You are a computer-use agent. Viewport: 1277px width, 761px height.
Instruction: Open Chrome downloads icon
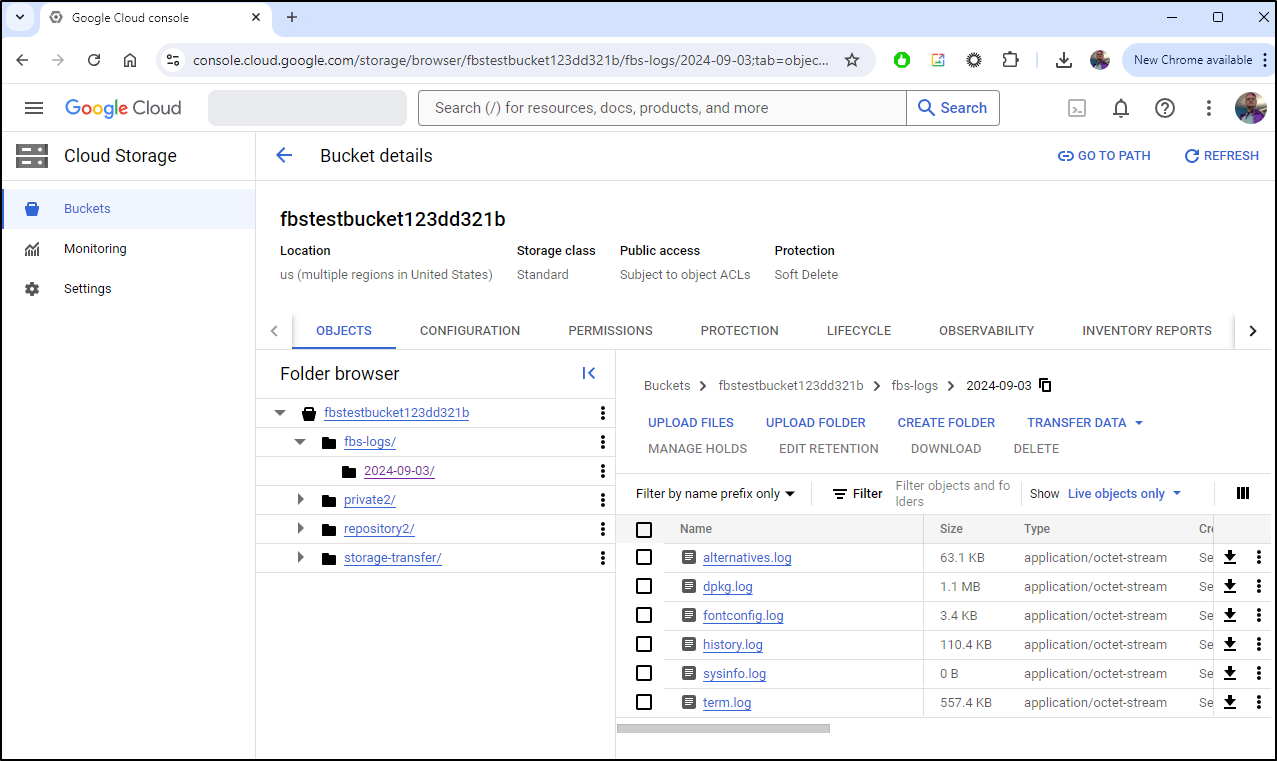(1064, 60)
